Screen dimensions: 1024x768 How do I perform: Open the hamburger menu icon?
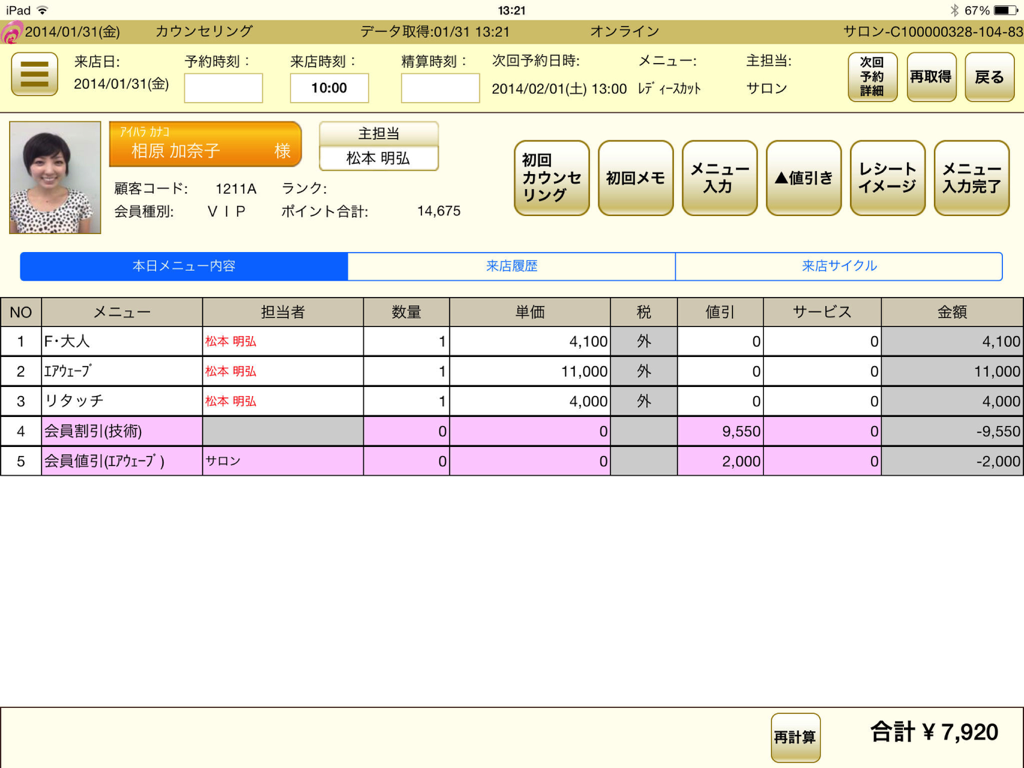coord(34,75)
